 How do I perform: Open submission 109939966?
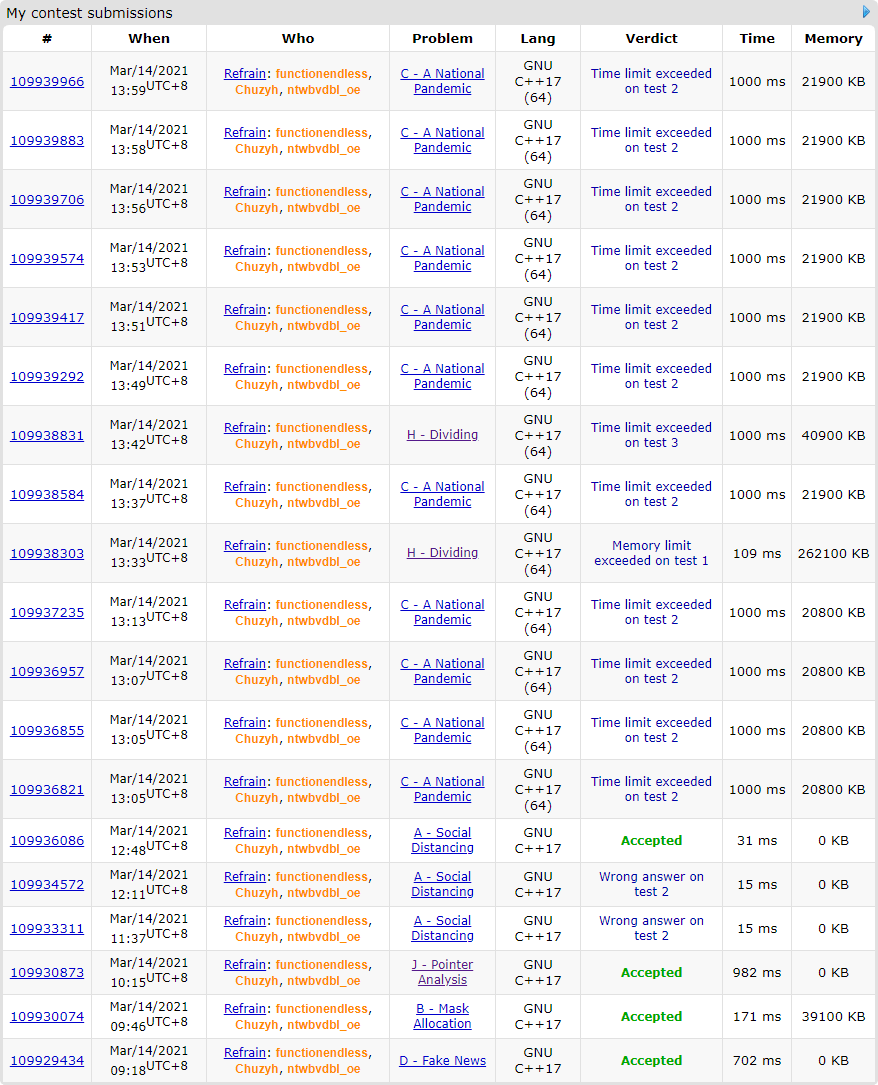click(x=47, y=82)
